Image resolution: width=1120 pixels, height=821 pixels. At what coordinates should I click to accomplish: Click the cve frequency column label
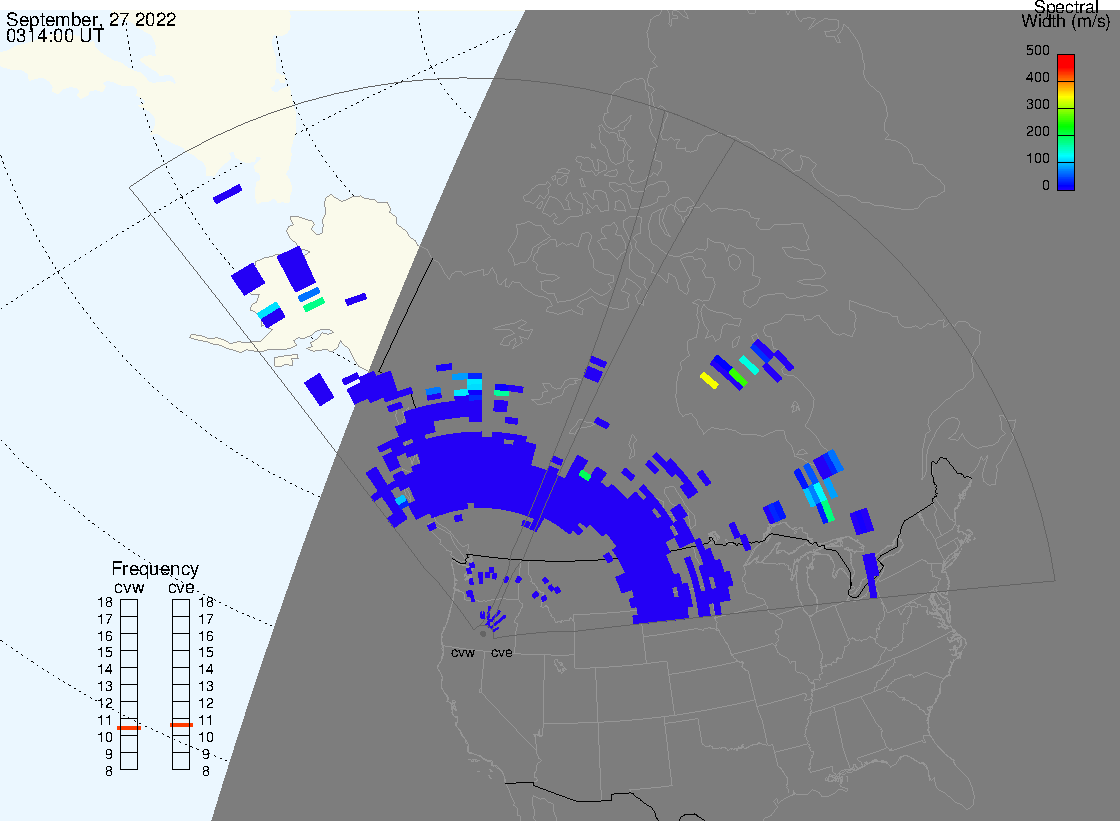181,588
